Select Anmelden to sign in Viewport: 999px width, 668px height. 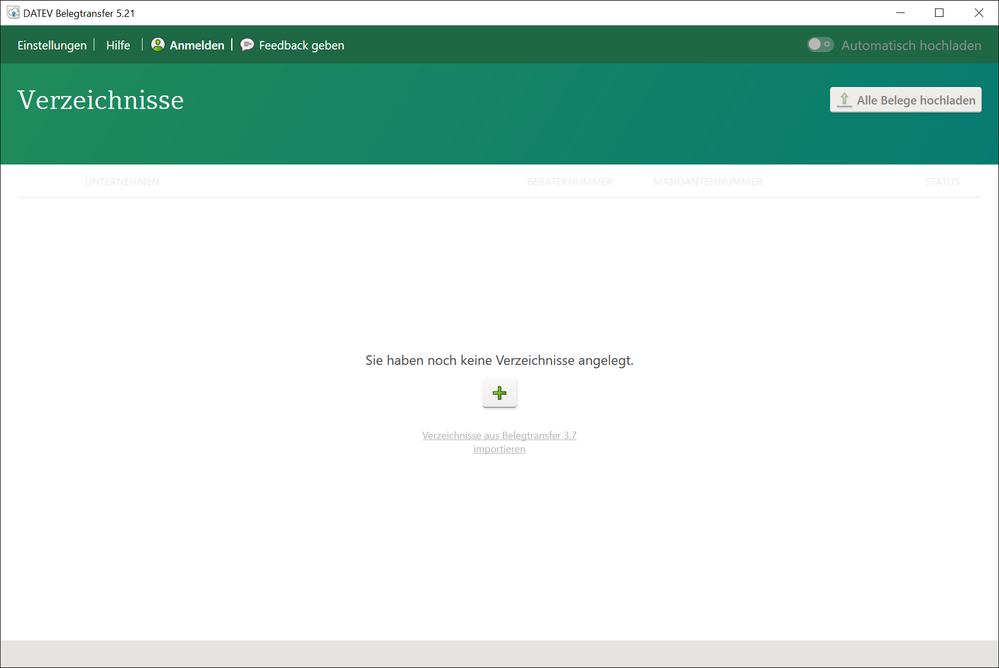[197, 45]
